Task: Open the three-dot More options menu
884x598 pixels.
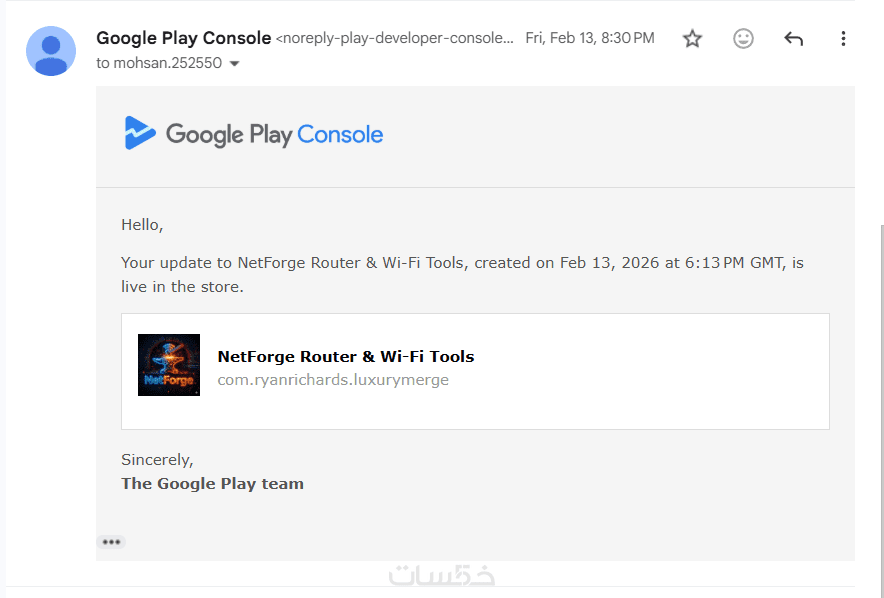Action: tap(843, 39)
